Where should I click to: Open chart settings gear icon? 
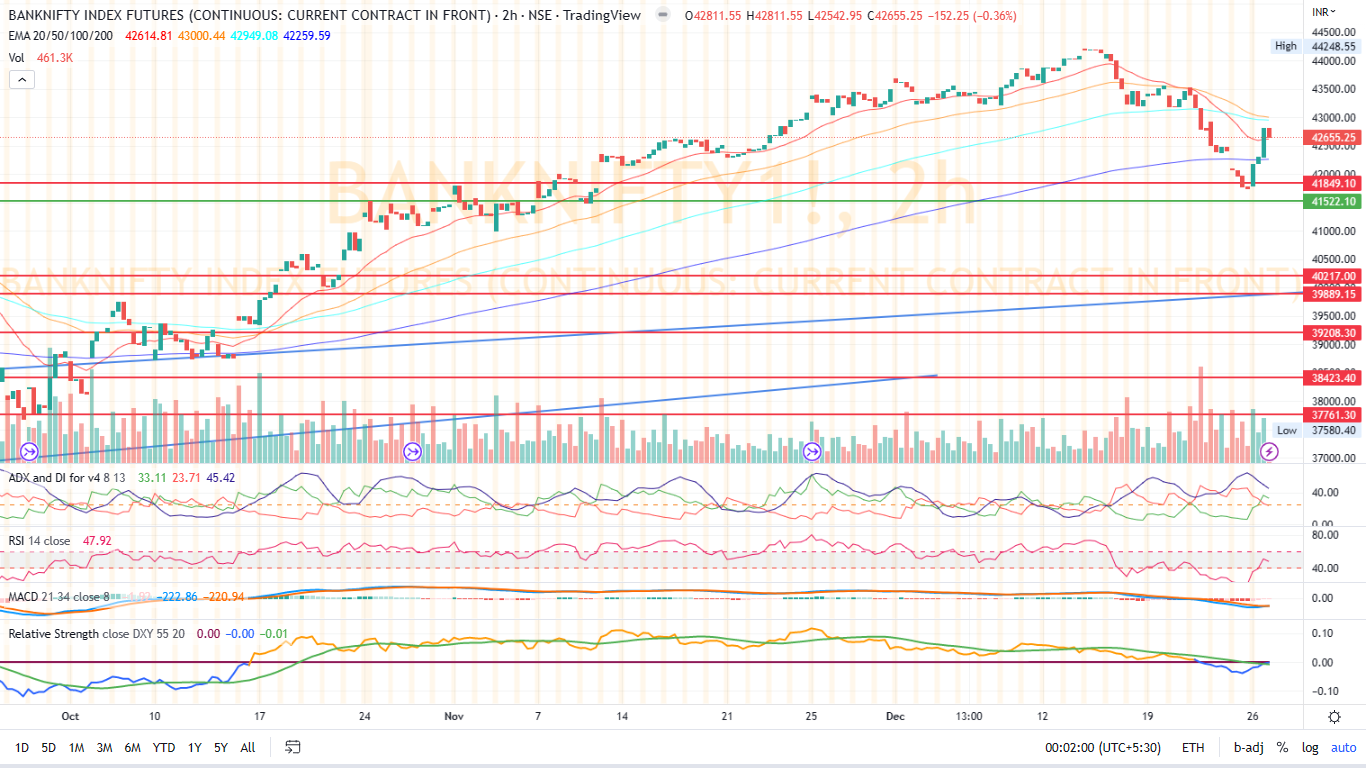click(x=1334, y=716)
